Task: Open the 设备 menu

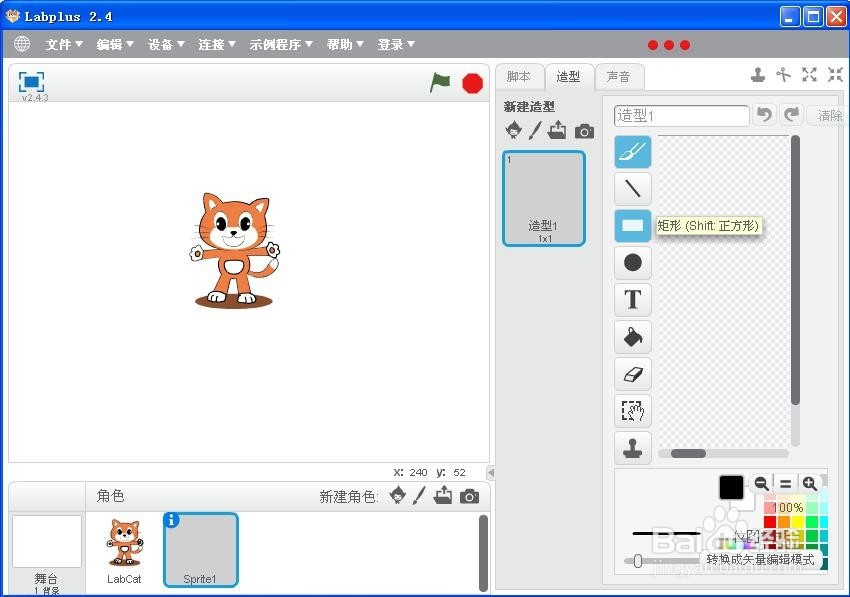Action: (x=166, y=44)
